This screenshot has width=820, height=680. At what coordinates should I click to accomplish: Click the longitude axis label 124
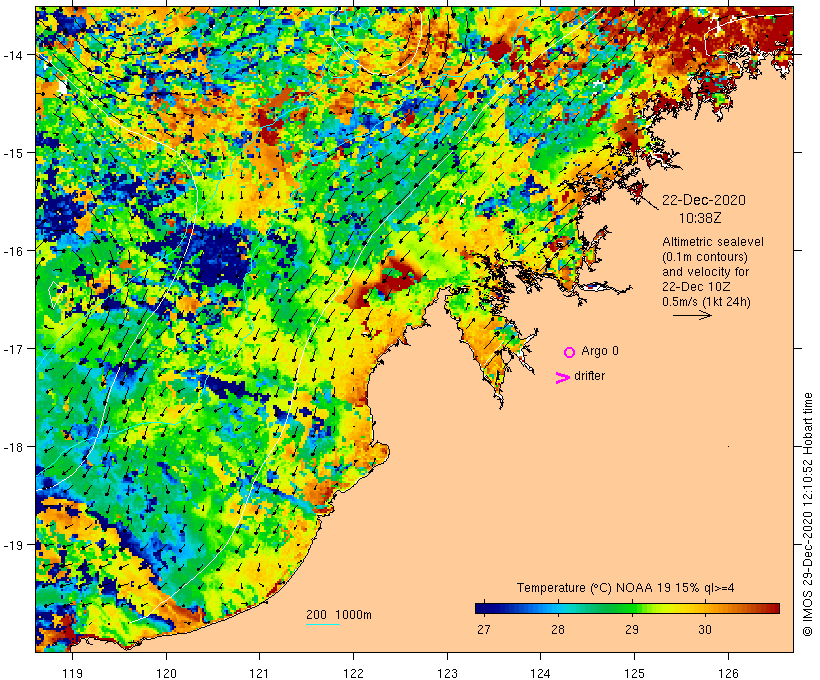tap(541, 673)
